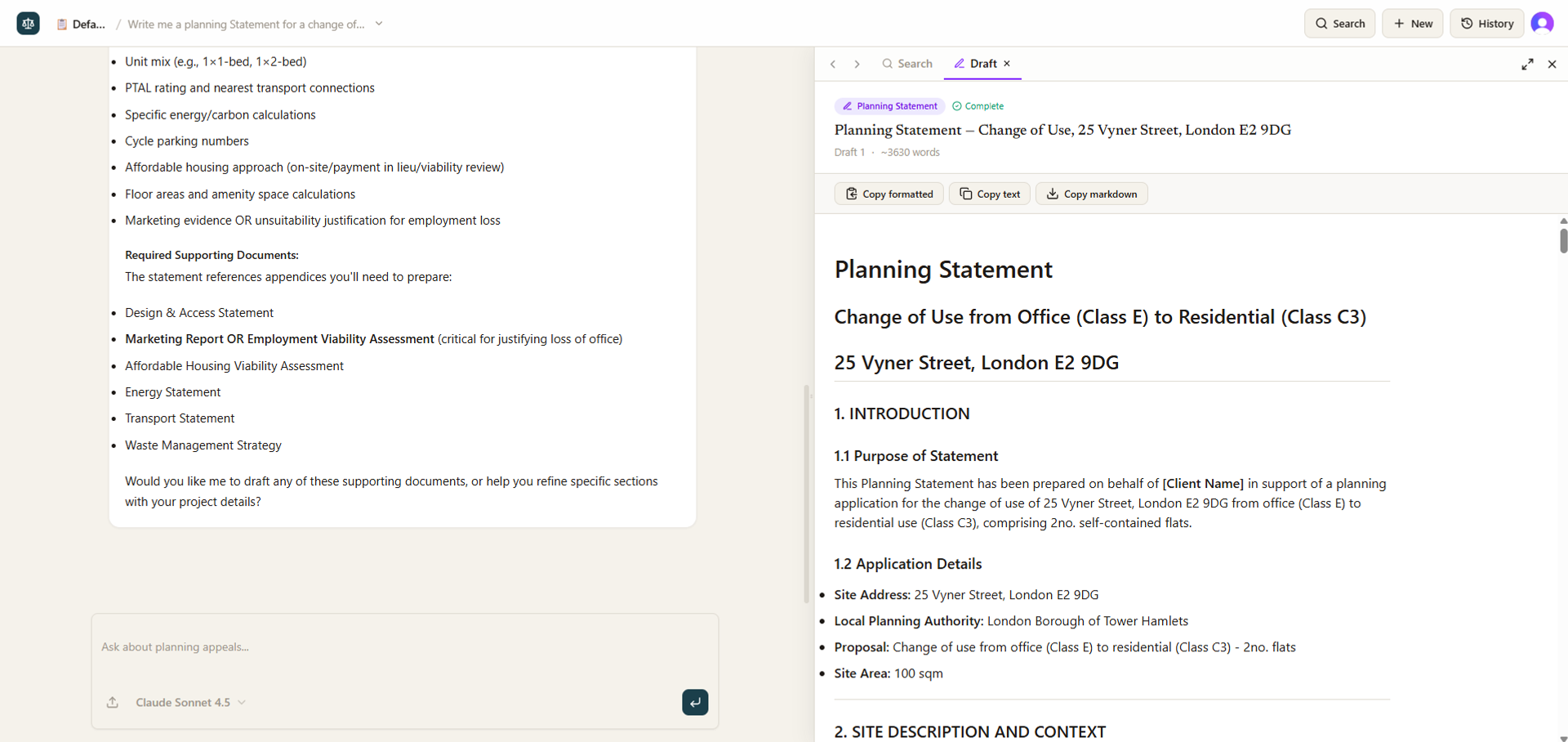
Task: Open the user profile avatar
Action: (x=1542, y=24)
